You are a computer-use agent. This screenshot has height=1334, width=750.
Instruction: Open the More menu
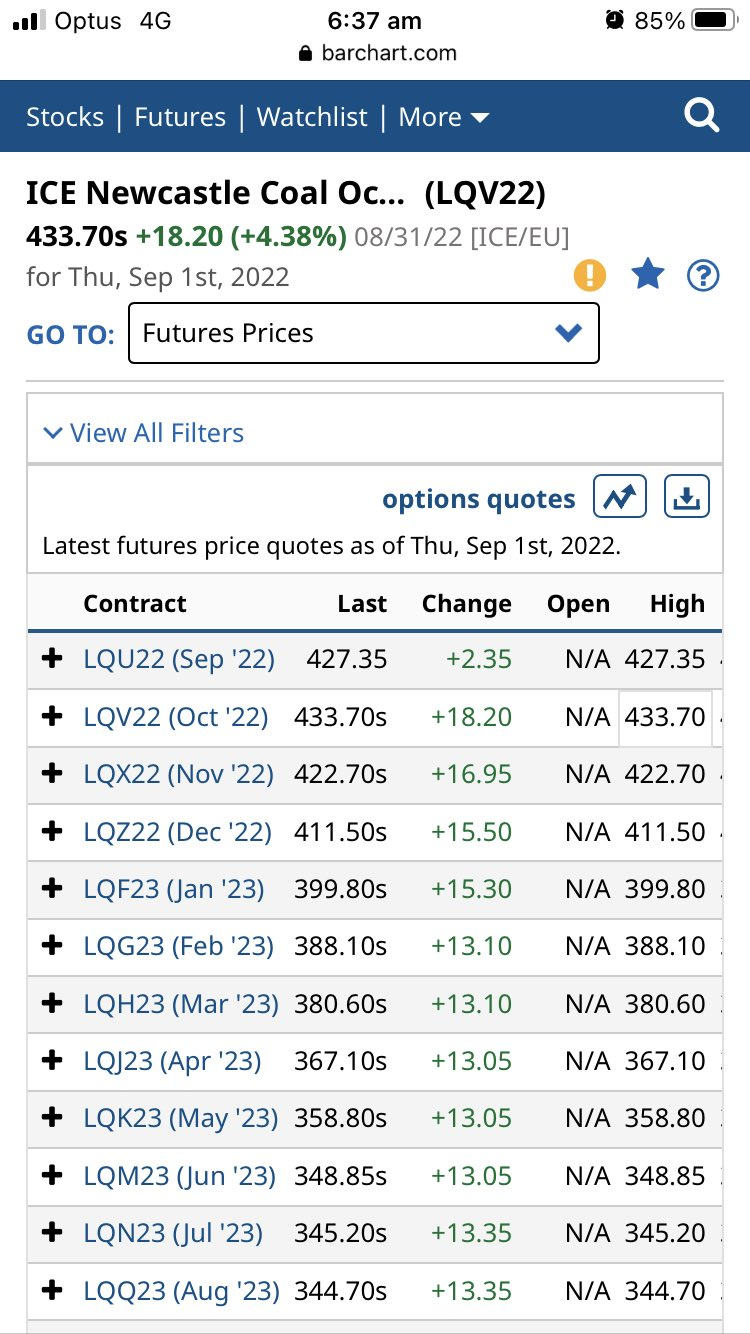pos(444,117)
